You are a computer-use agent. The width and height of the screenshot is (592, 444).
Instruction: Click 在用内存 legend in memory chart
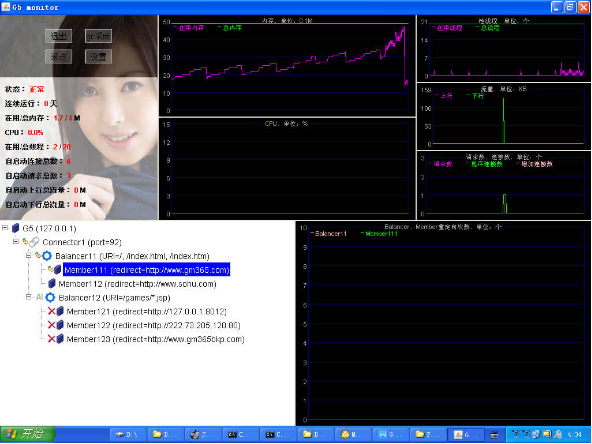coord(189,28)
